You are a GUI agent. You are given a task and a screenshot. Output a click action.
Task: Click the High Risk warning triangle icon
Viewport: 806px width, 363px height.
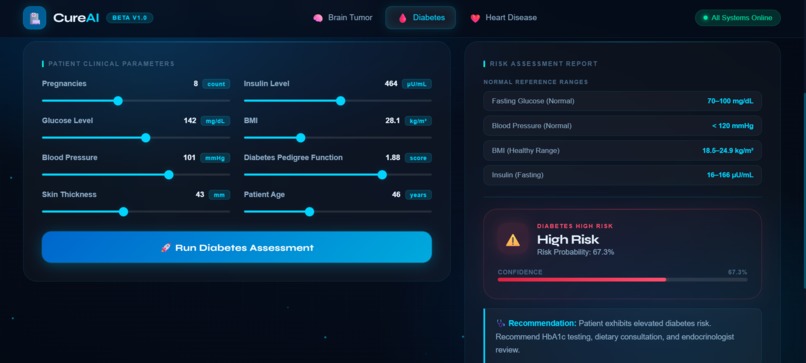coord(512,240)
